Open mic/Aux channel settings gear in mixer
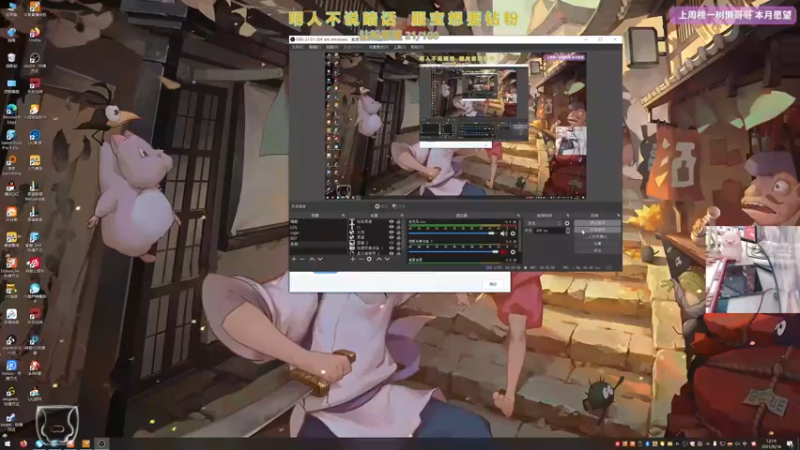The image size is (800, 450). click(513, 234)
